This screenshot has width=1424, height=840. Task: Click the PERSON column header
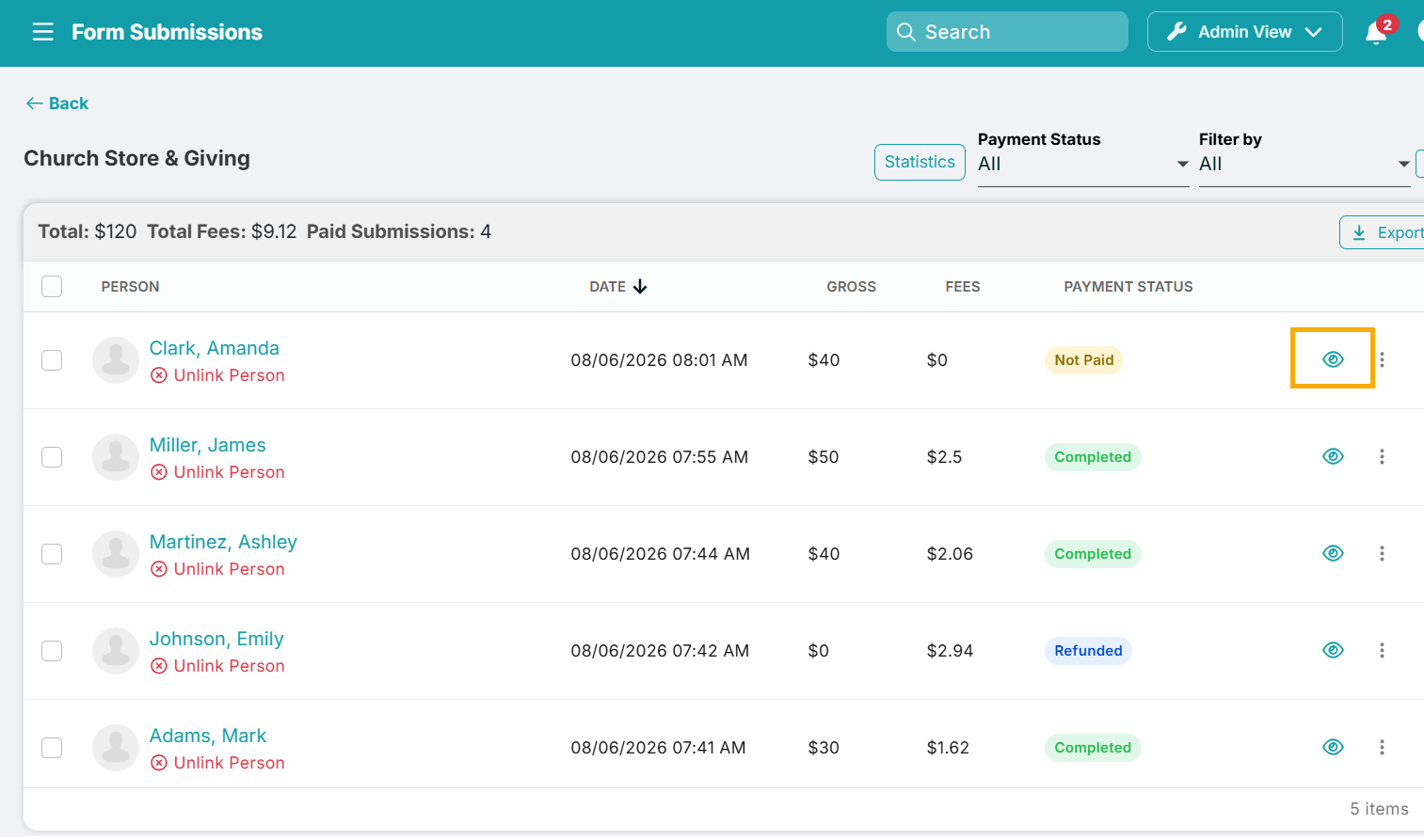coord(130,287)
